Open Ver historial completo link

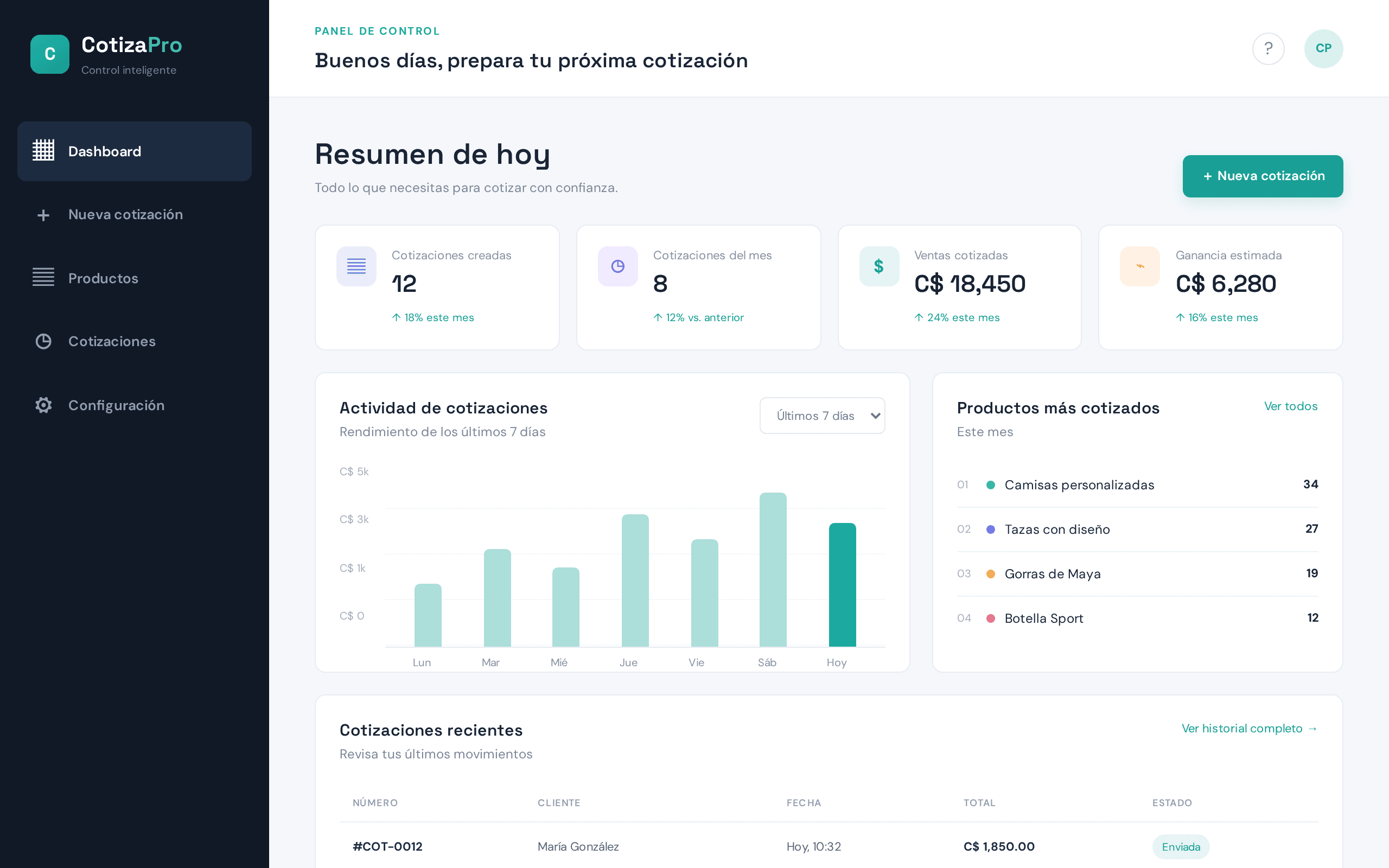click(x=1250, y=729)
